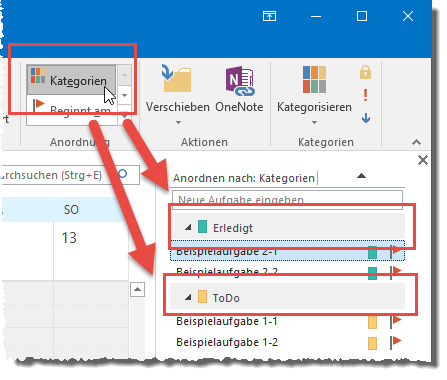Image resolution: width=447 pixels, height=380 pixels.
Task: Collapse the ribbon with chevron
Action: coord(416,142)
